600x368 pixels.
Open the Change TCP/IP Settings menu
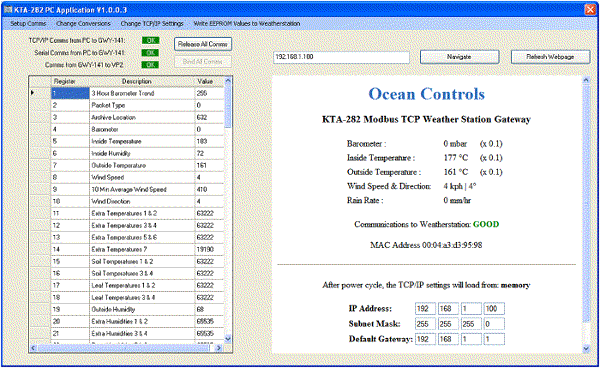tap(152, 23)
